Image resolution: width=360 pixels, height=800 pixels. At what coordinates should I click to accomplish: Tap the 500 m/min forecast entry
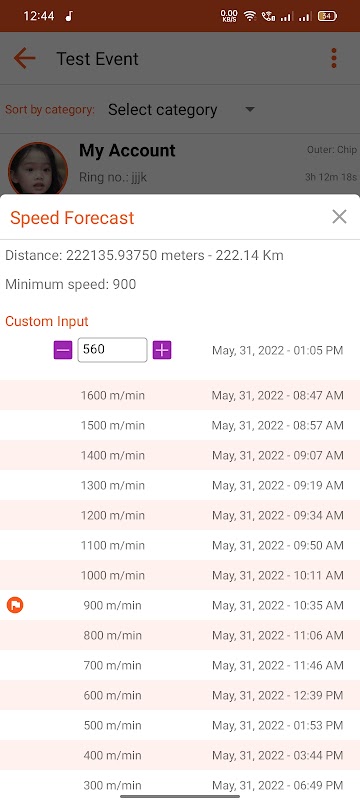(180, 726)
